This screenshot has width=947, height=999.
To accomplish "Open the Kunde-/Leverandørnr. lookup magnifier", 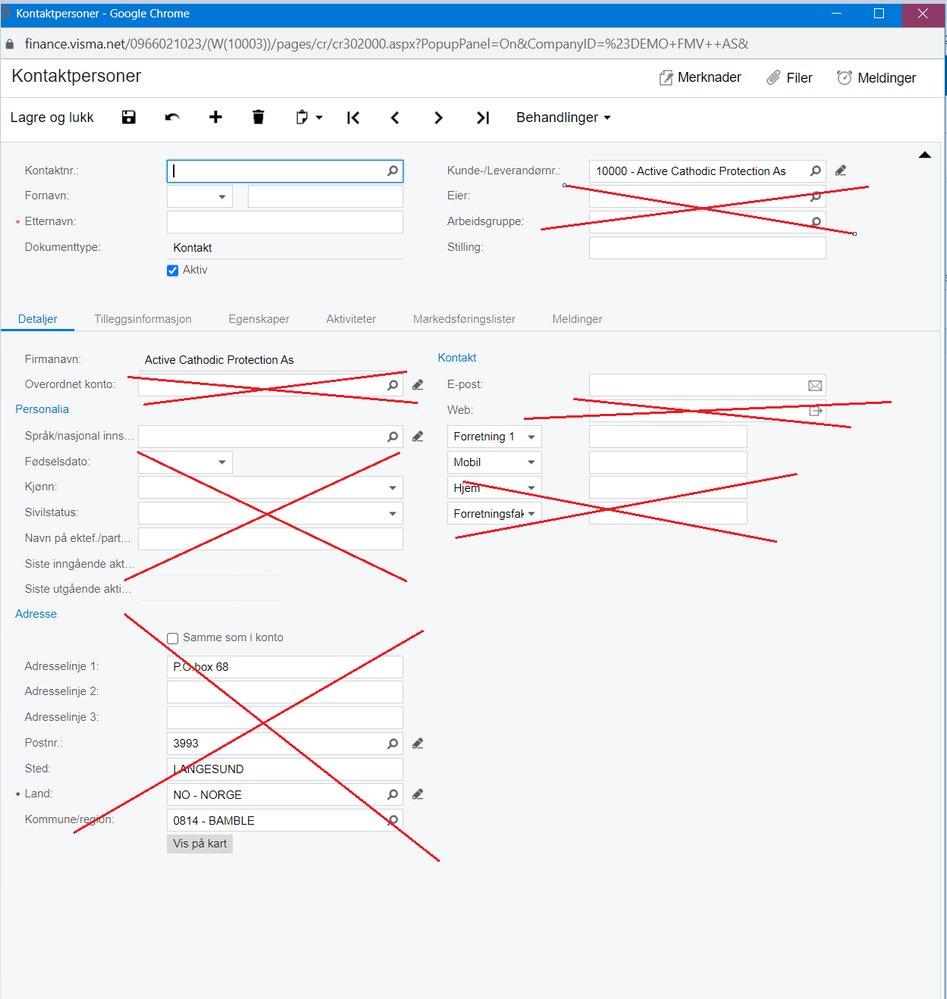I will 815,171.
